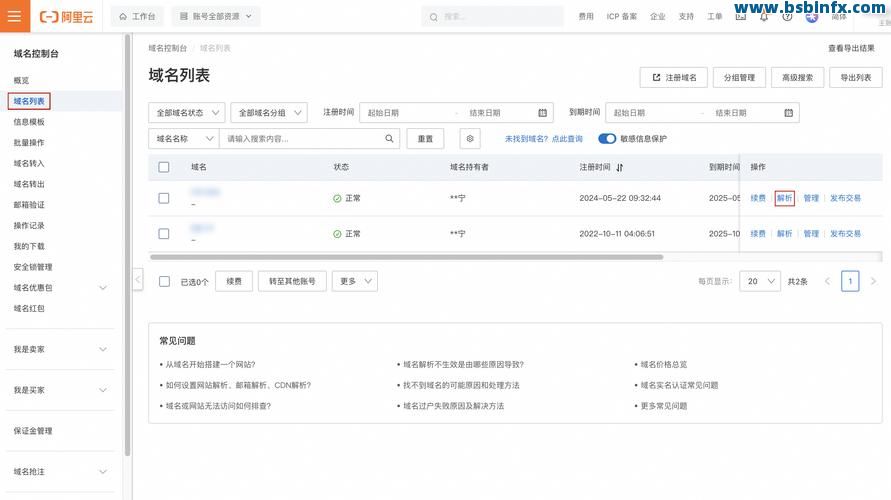
Task: Open the notification bell
Action: click(x=764, y=17)
